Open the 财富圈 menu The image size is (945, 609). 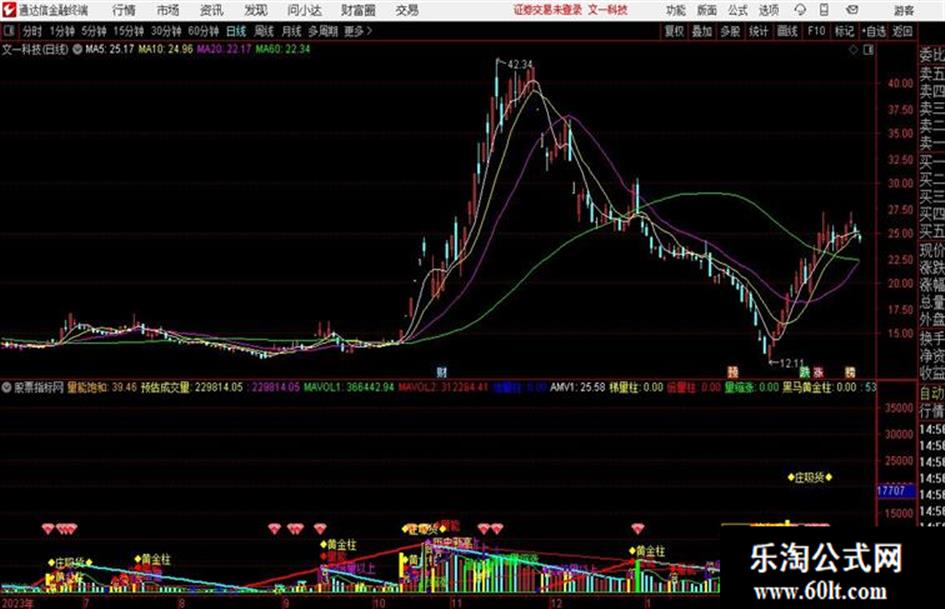[358, 10]
